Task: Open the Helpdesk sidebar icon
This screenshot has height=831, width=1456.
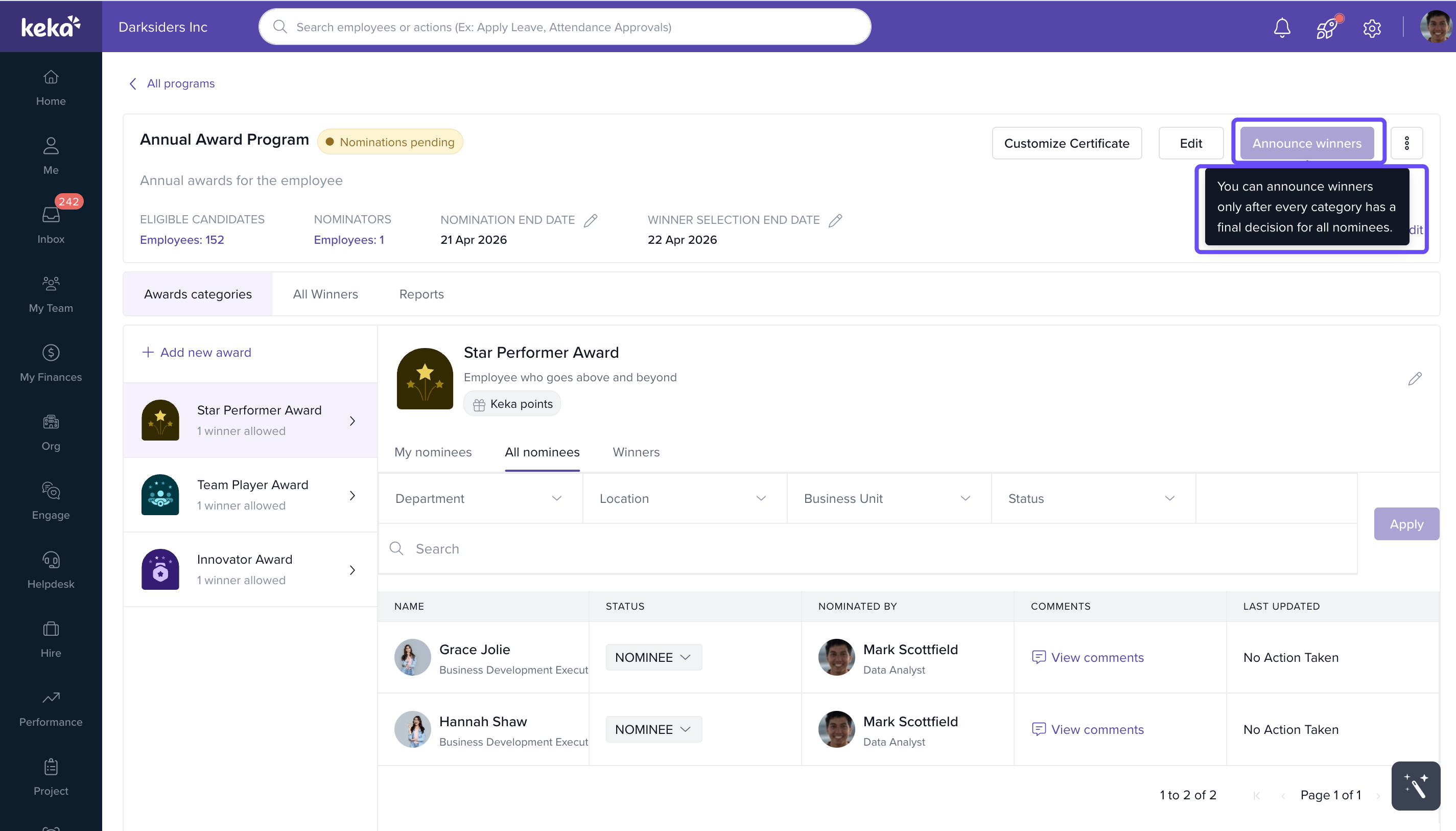Action: 51,560
